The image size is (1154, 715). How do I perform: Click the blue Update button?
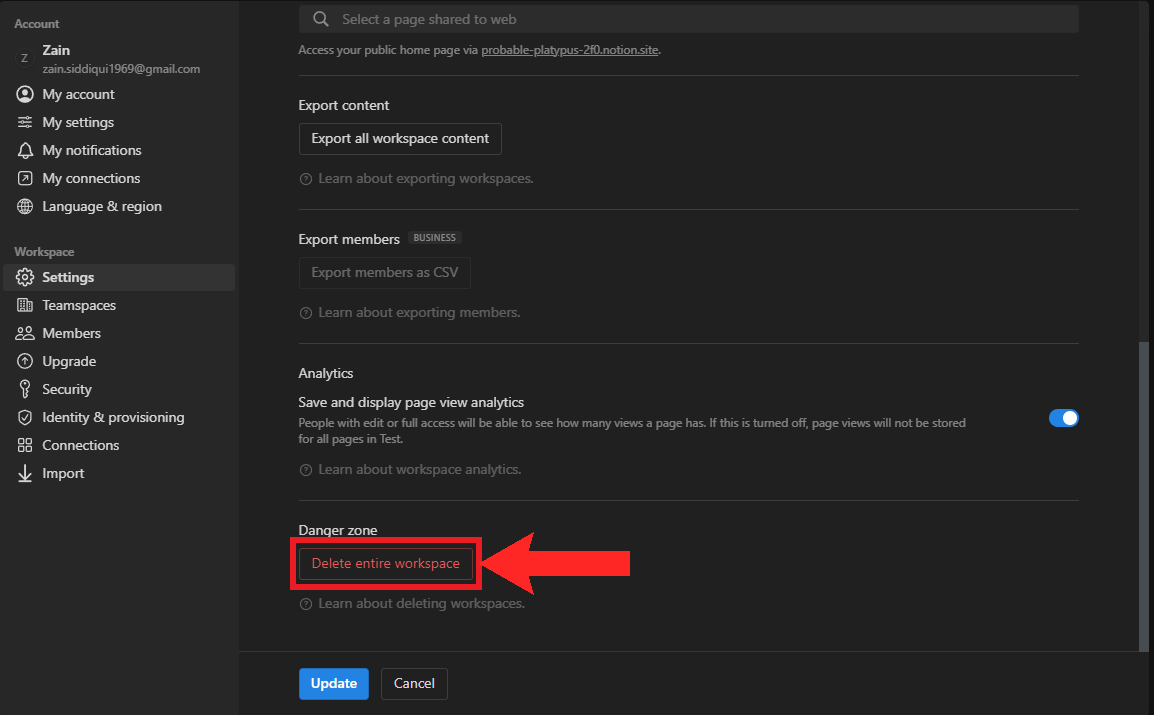[333, 684]
